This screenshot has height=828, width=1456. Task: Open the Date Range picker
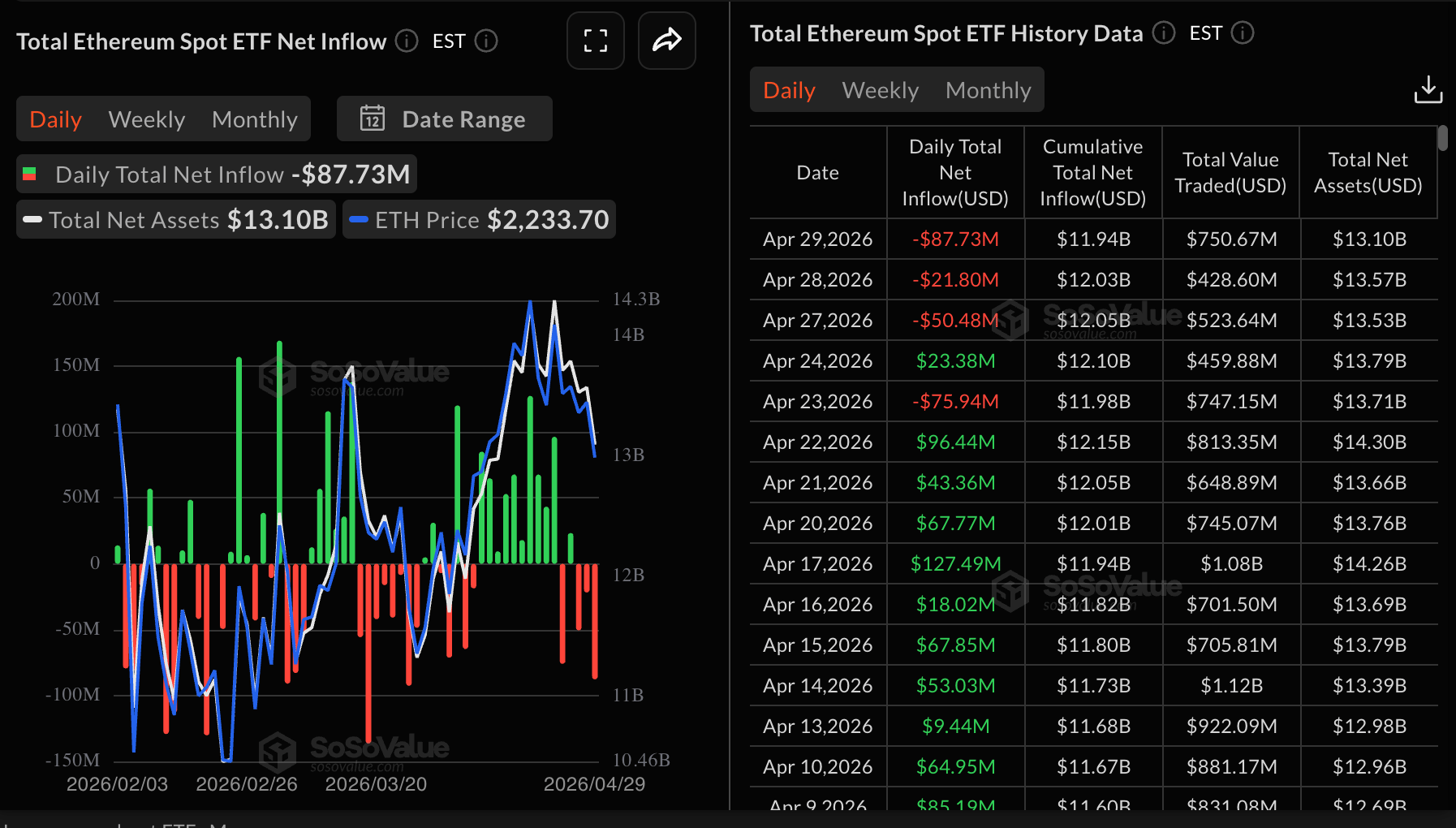pos(445,119)
